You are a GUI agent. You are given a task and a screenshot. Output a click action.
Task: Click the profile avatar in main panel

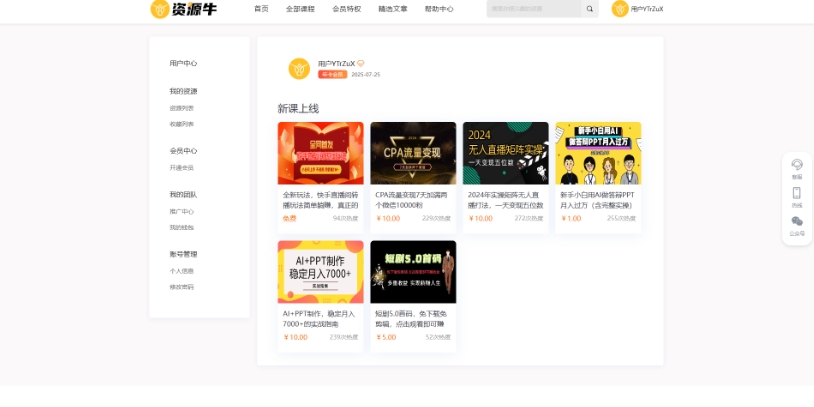[x=299, y=69]
